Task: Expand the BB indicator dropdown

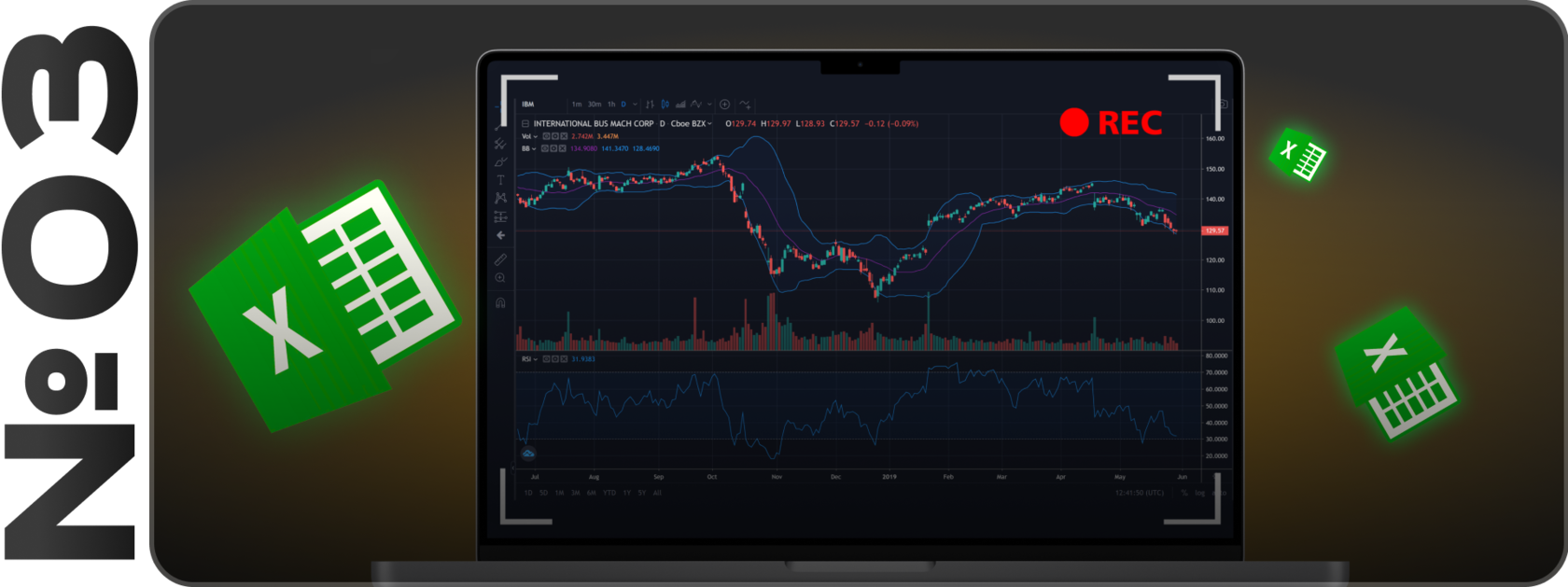Action: pos(534,148)
